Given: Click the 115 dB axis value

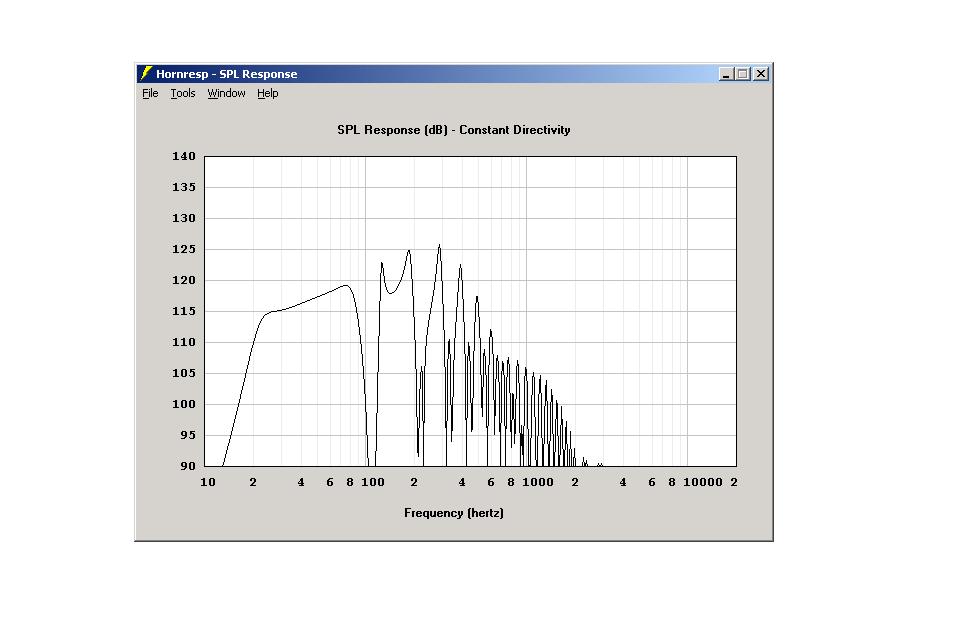Looking at the screenshot, I should 184,311.
